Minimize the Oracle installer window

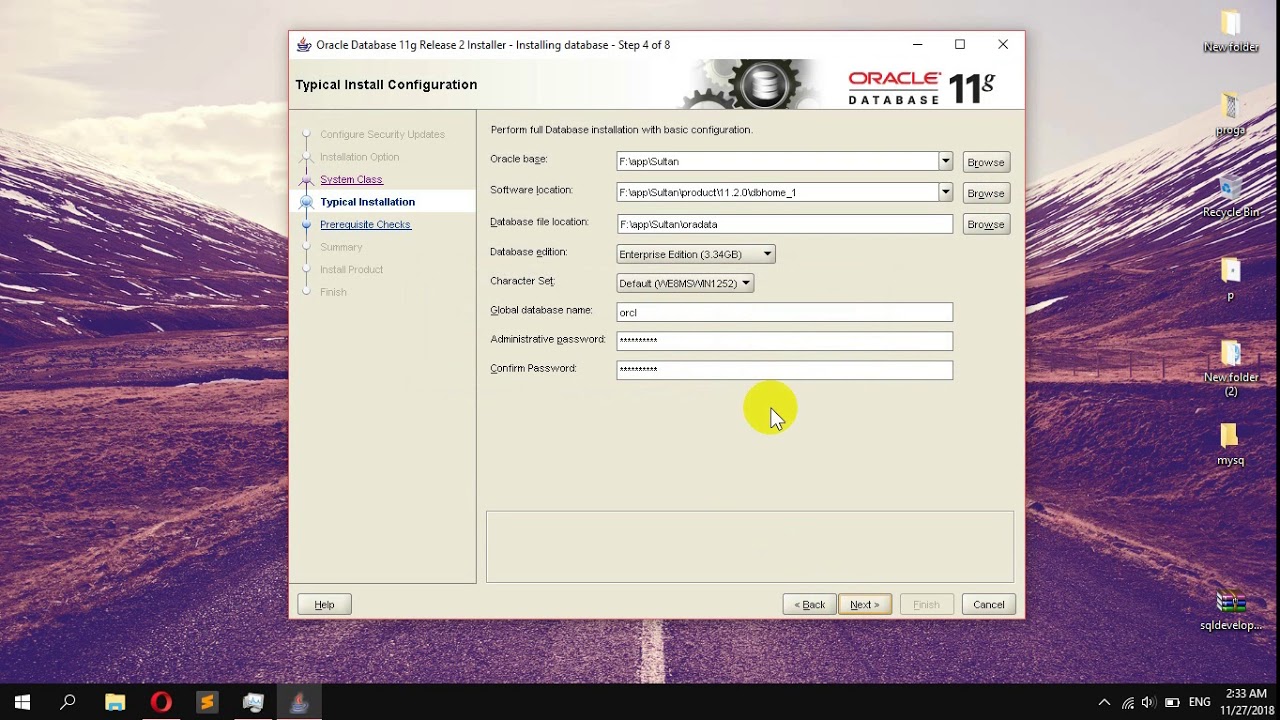pos(917,45)
